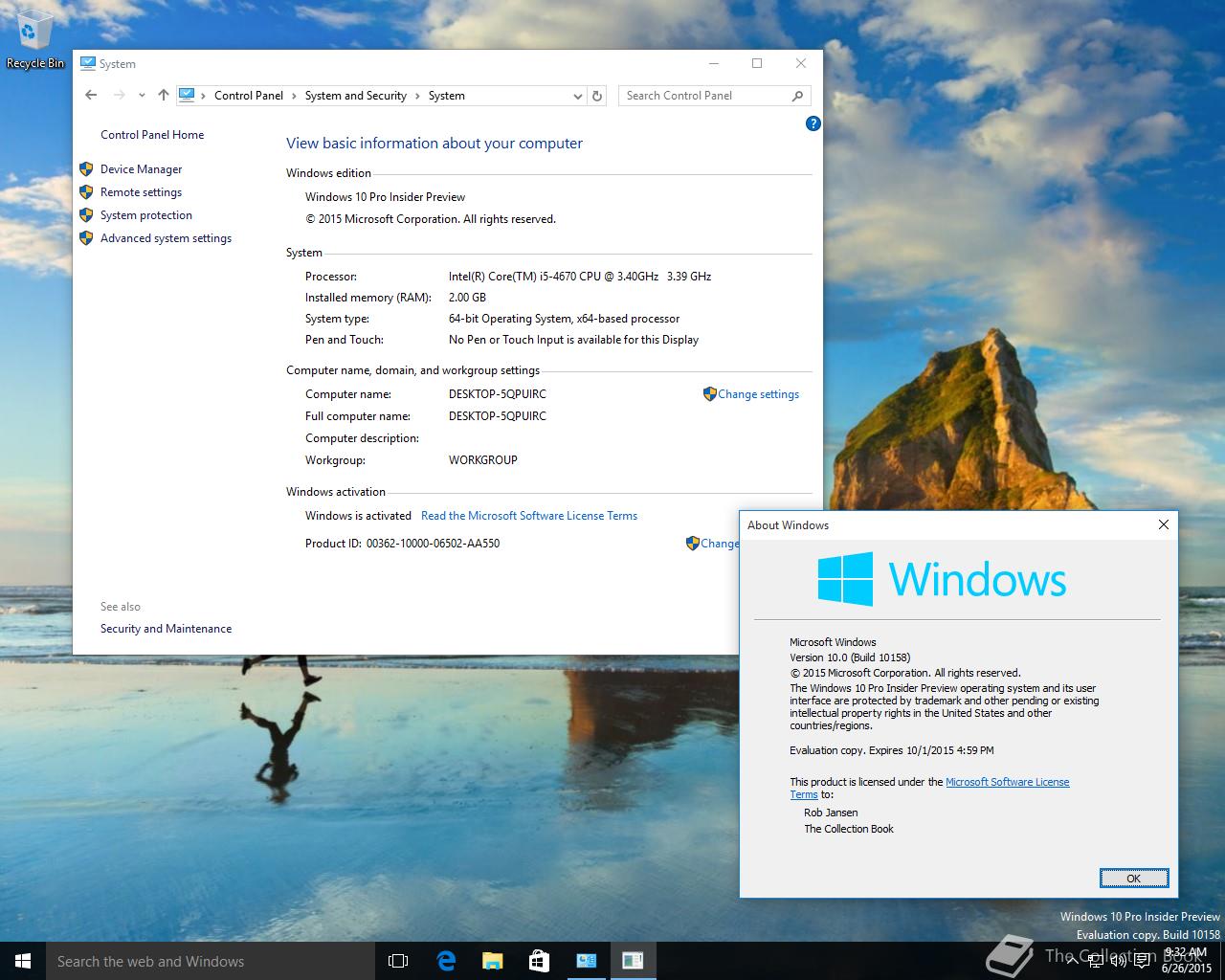Click the System window title icon
The image size is (1225, 980).
click(x=88, y=64)
